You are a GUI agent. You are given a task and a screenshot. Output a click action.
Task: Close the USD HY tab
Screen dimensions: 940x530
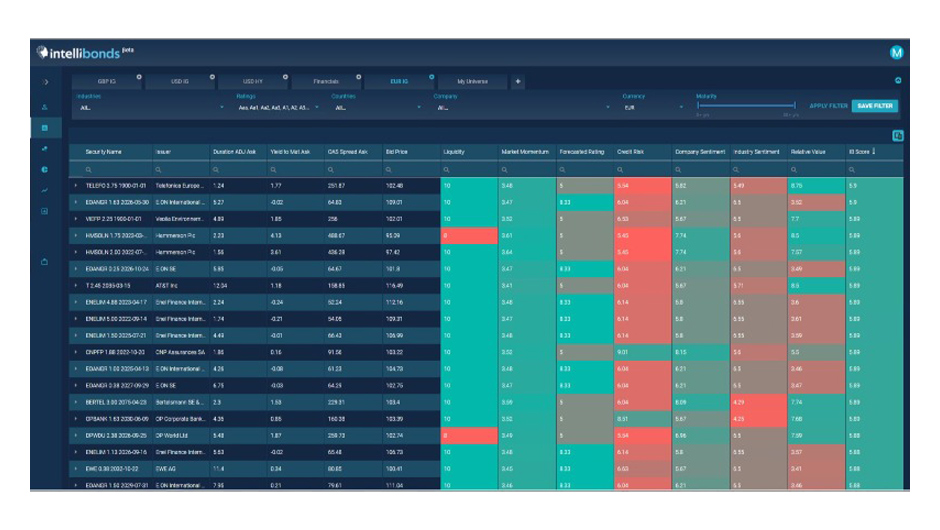[285, 77]
